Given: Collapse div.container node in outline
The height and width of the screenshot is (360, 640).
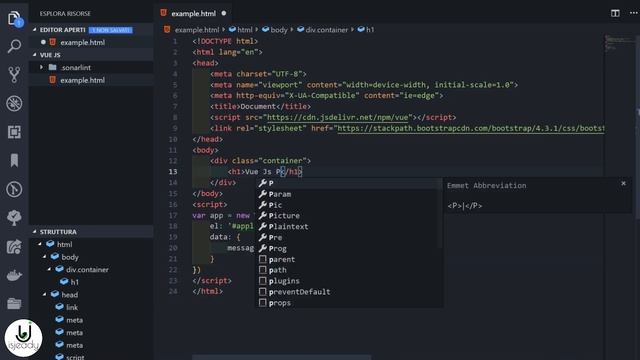Looking at the screenshot, I should pos(49,269).
